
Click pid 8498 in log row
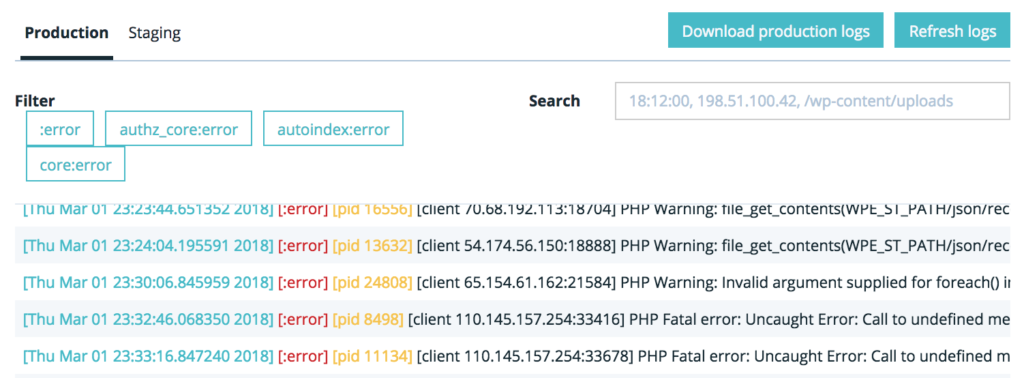point(368,319)
